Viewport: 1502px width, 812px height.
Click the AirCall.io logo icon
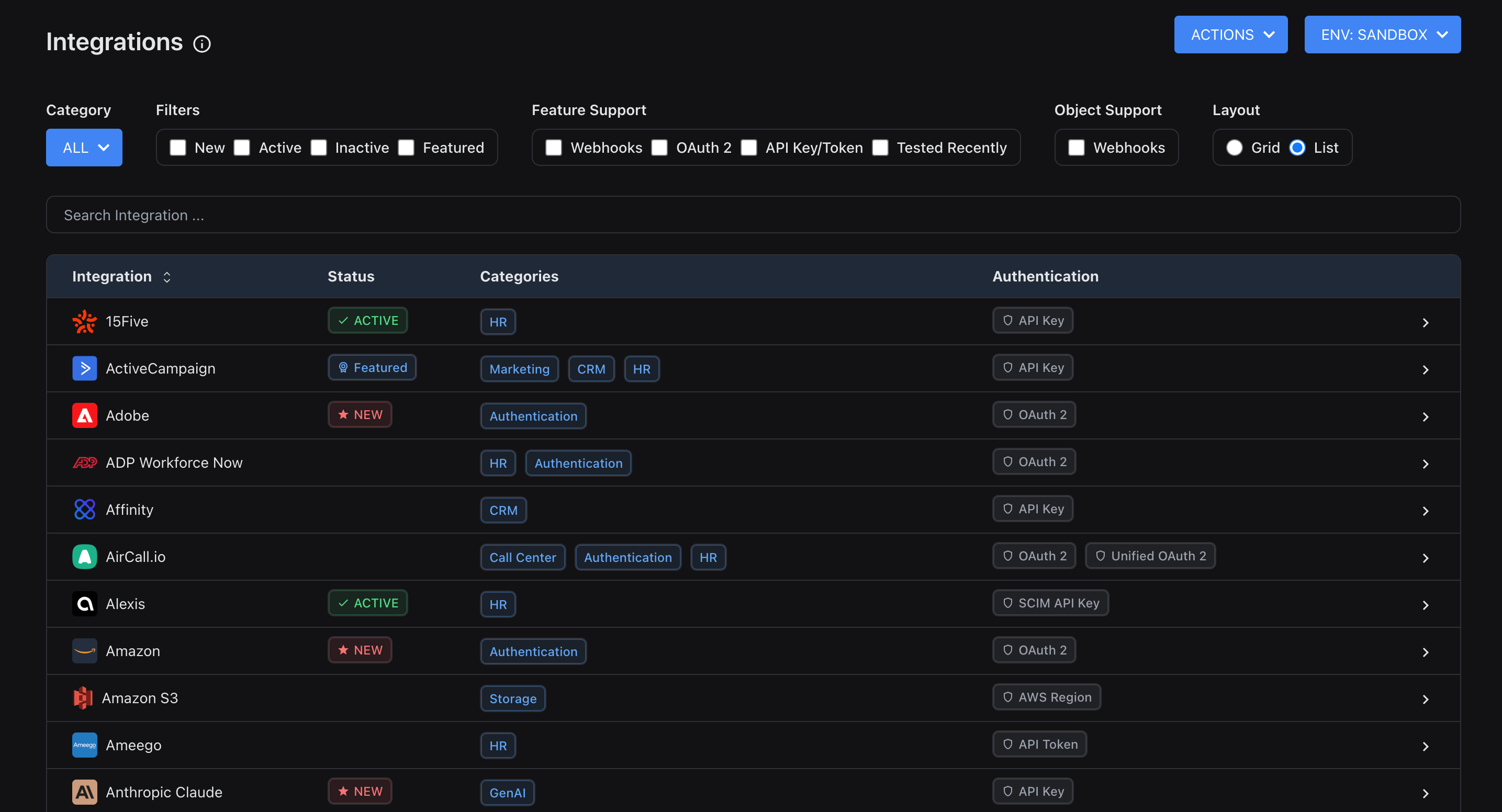[x=85, y=557]
